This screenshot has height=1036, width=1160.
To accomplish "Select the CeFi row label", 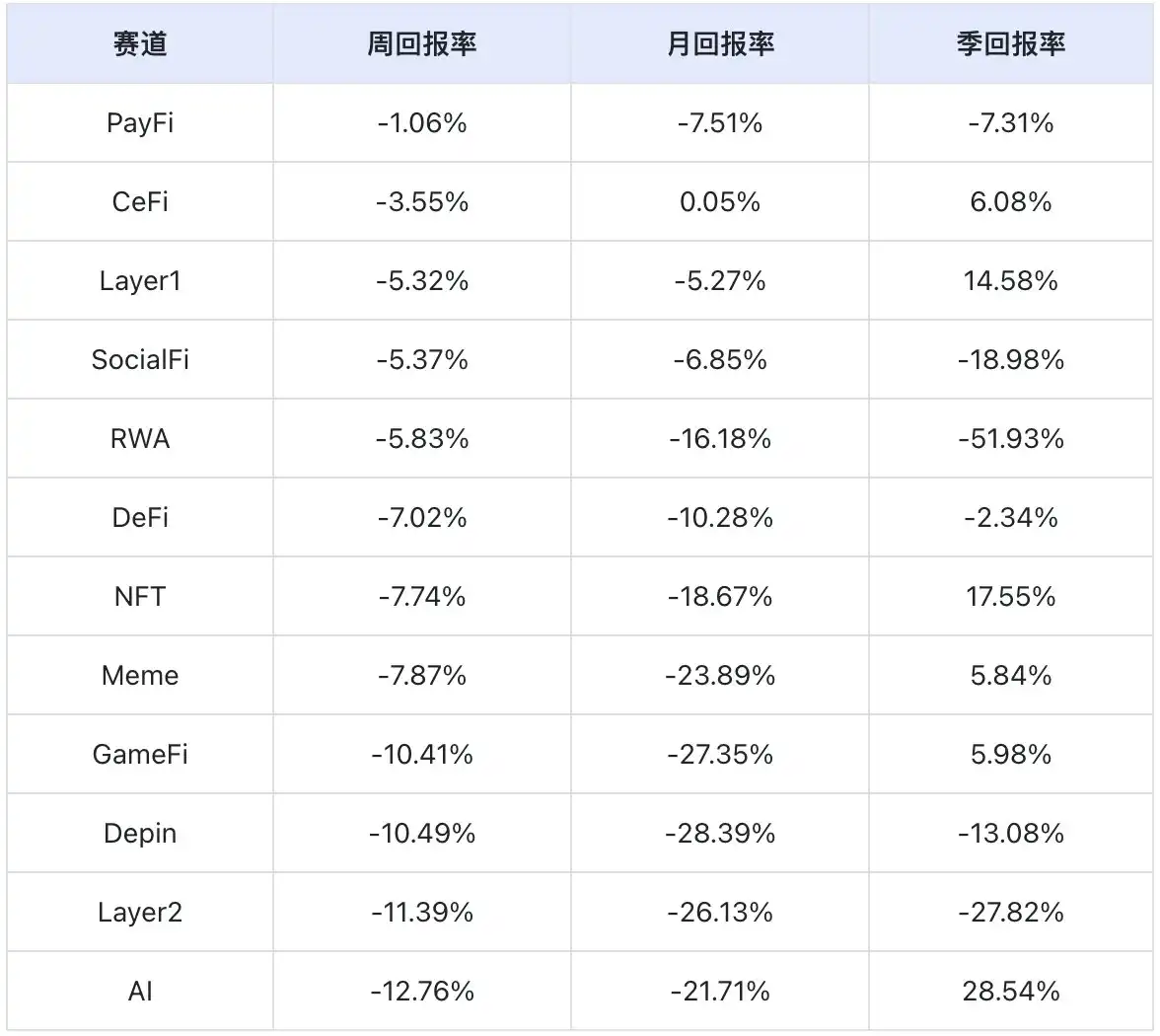I will click(140, 201).
